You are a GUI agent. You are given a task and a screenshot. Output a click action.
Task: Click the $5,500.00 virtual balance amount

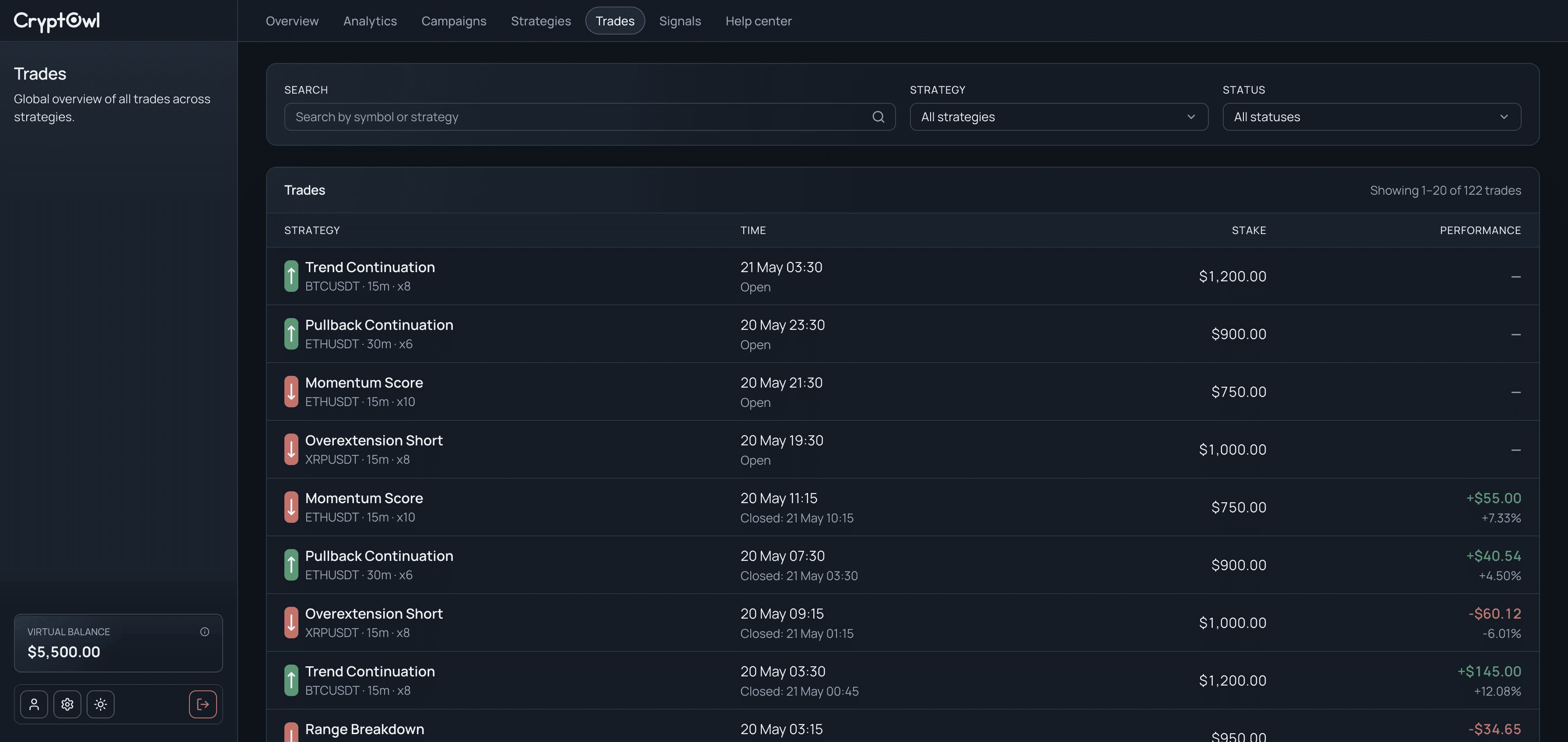point(64,652)
